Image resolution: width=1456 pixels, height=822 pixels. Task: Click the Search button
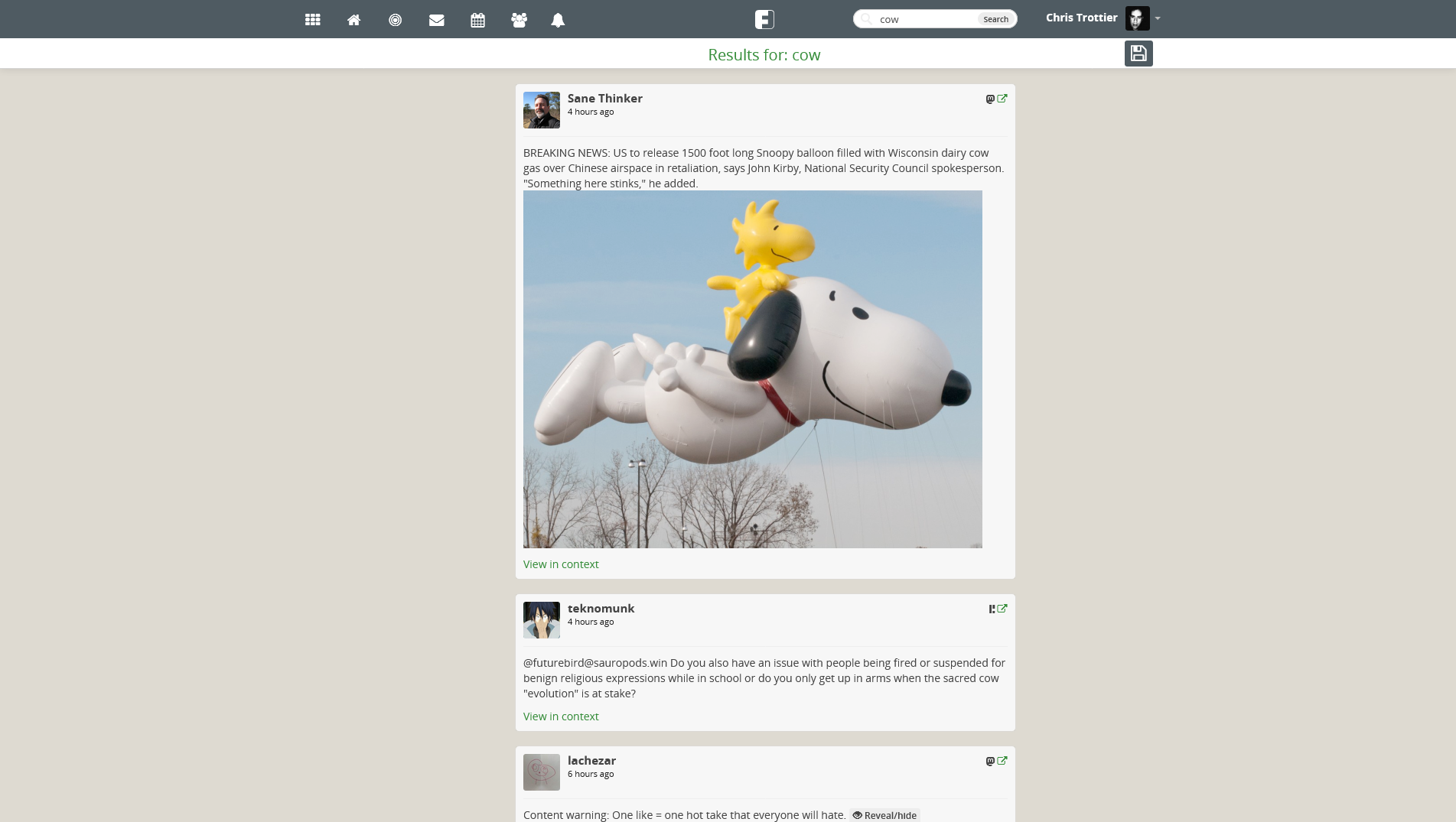click(995, 19)
